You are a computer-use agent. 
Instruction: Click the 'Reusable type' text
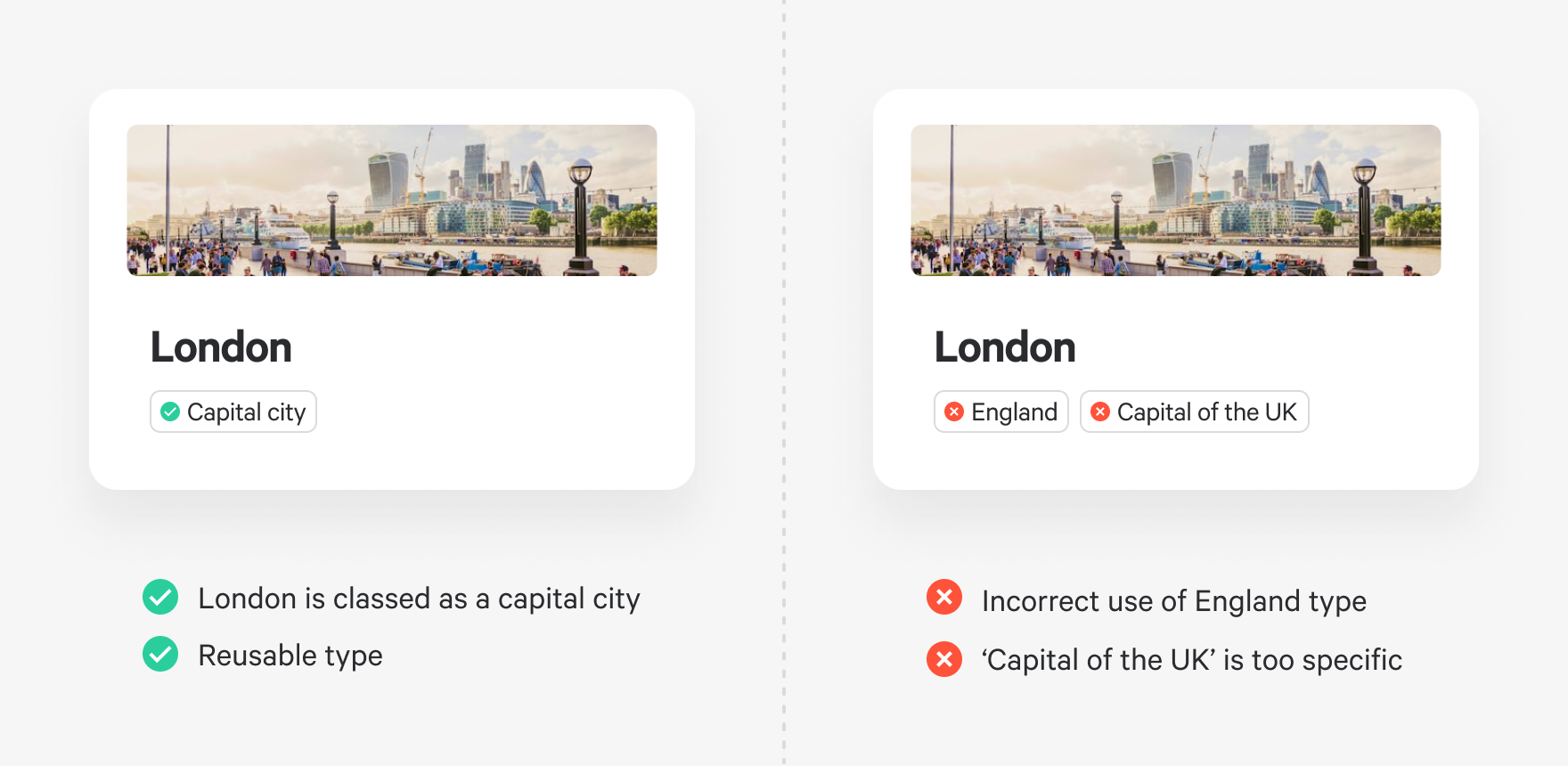coord(290,656)
